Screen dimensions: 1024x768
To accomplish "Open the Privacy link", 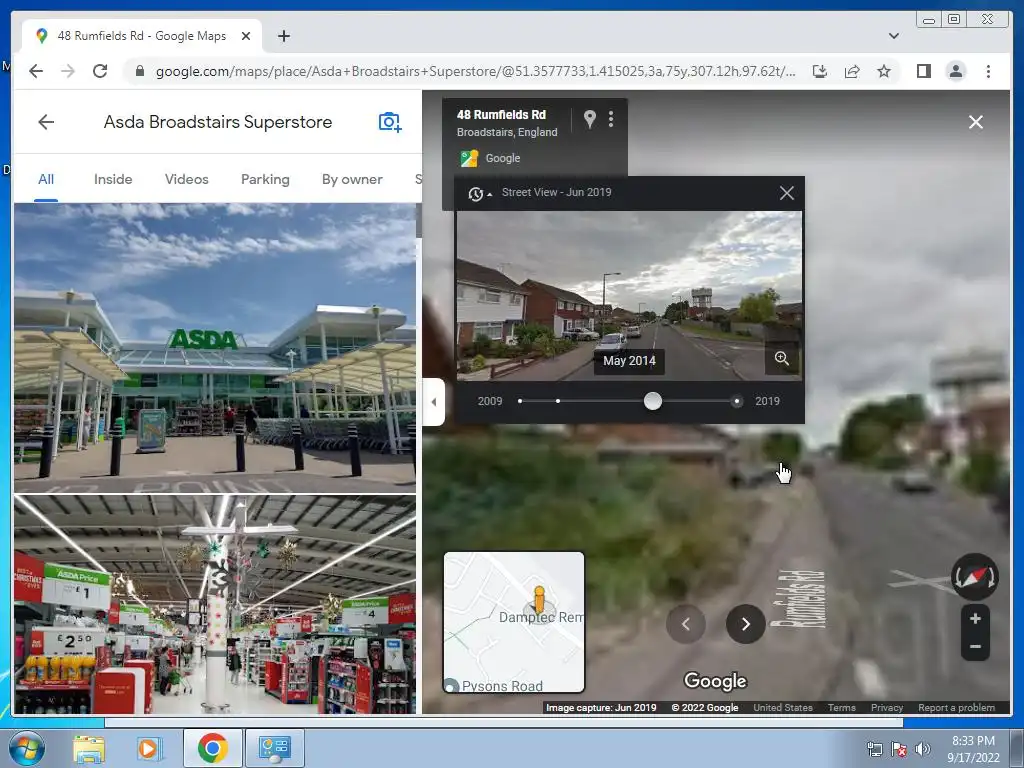I will (x=886, y=707).
